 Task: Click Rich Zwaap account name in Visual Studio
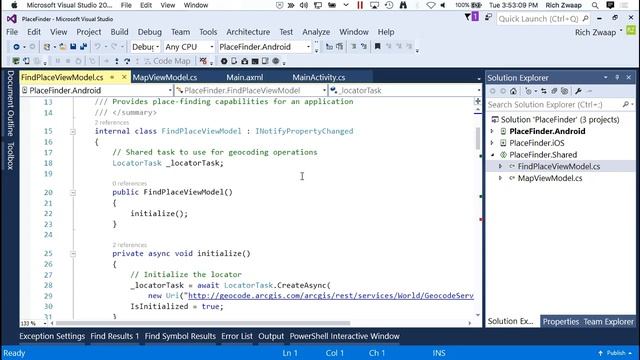coord(595,32)
